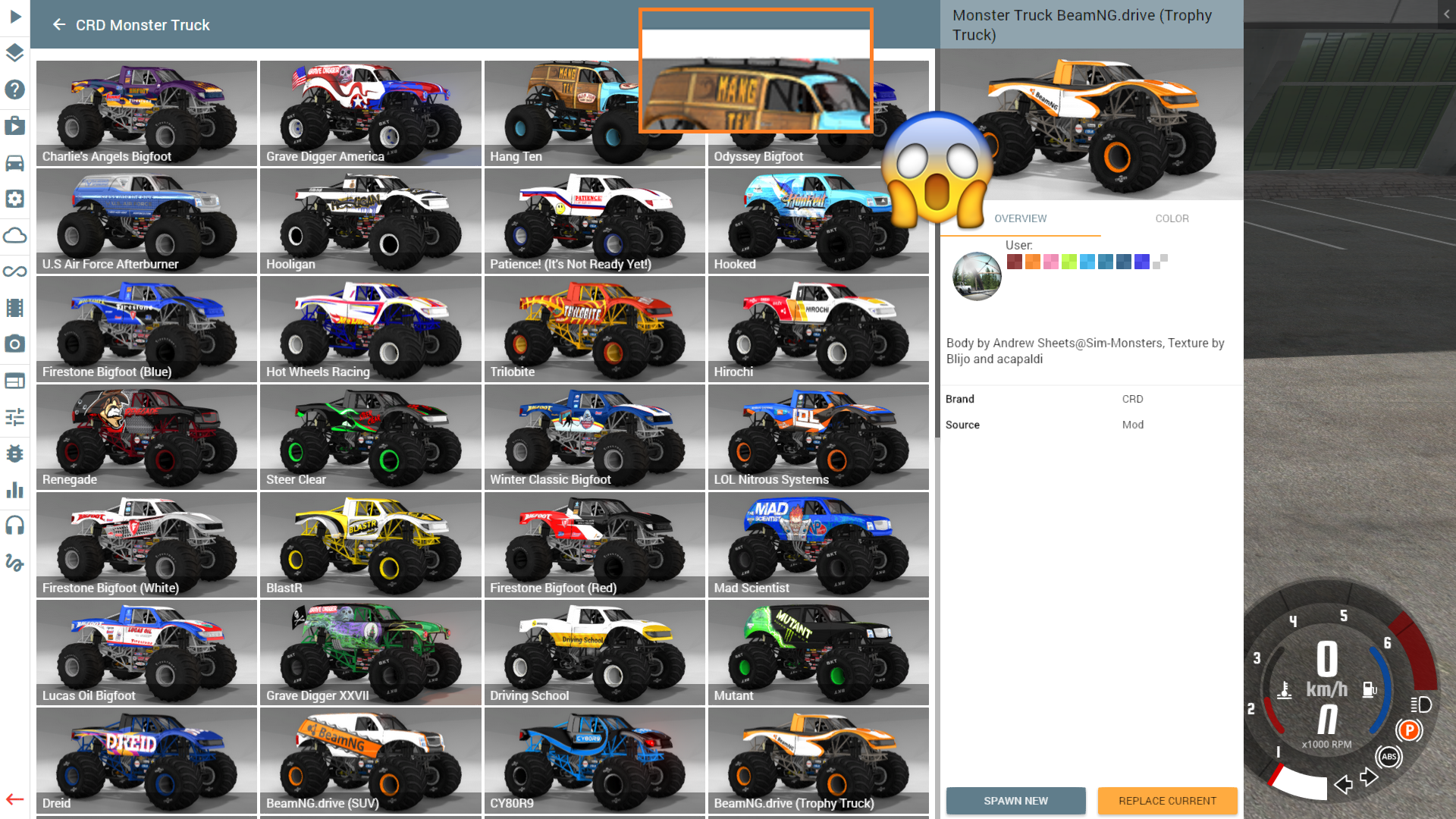Open the vehicle config gear icon
The width and height of the screenshot is (1456, 819).
click(x=15, y=199)
